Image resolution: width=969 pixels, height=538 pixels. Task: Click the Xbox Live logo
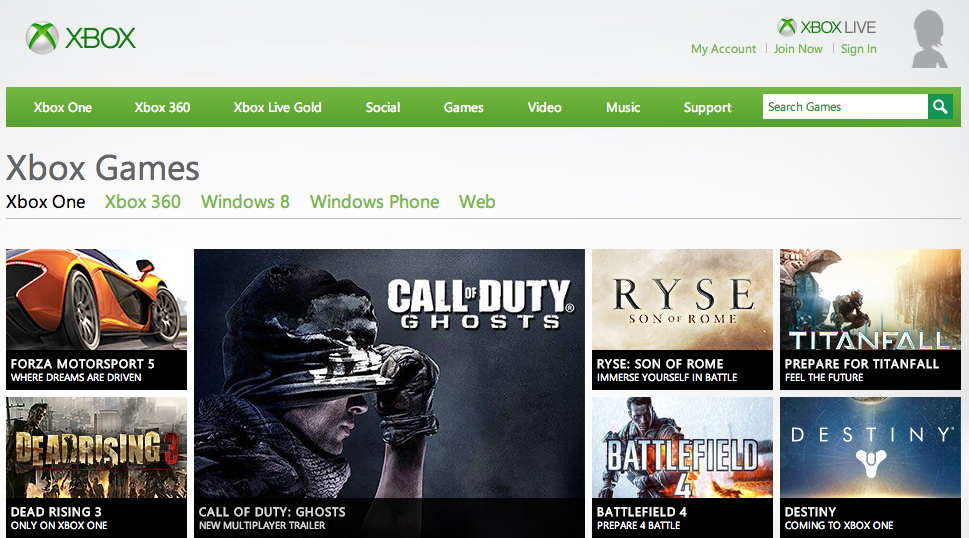pos(826,27)
